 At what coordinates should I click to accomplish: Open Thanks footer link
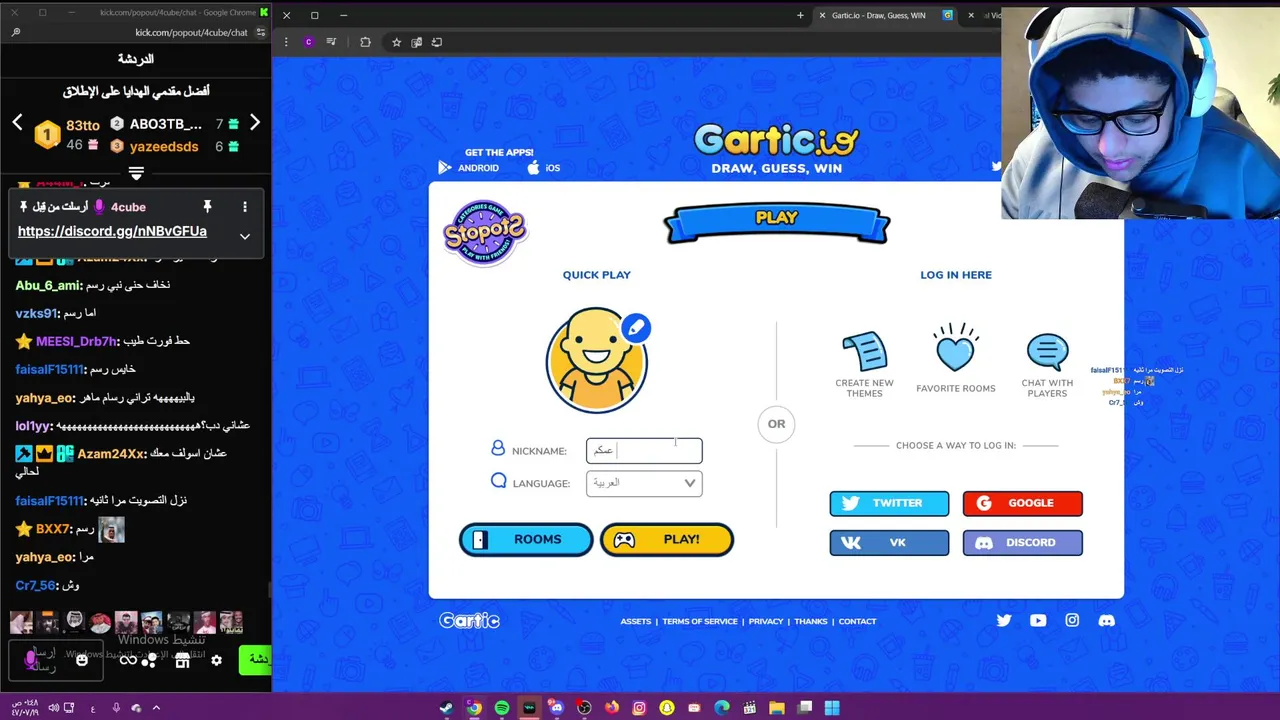pos(811,621)
